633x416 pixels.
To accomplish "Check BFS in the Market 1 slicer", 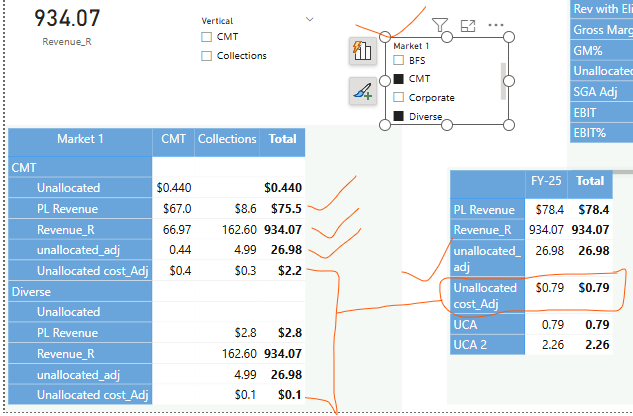I will 398,60.
